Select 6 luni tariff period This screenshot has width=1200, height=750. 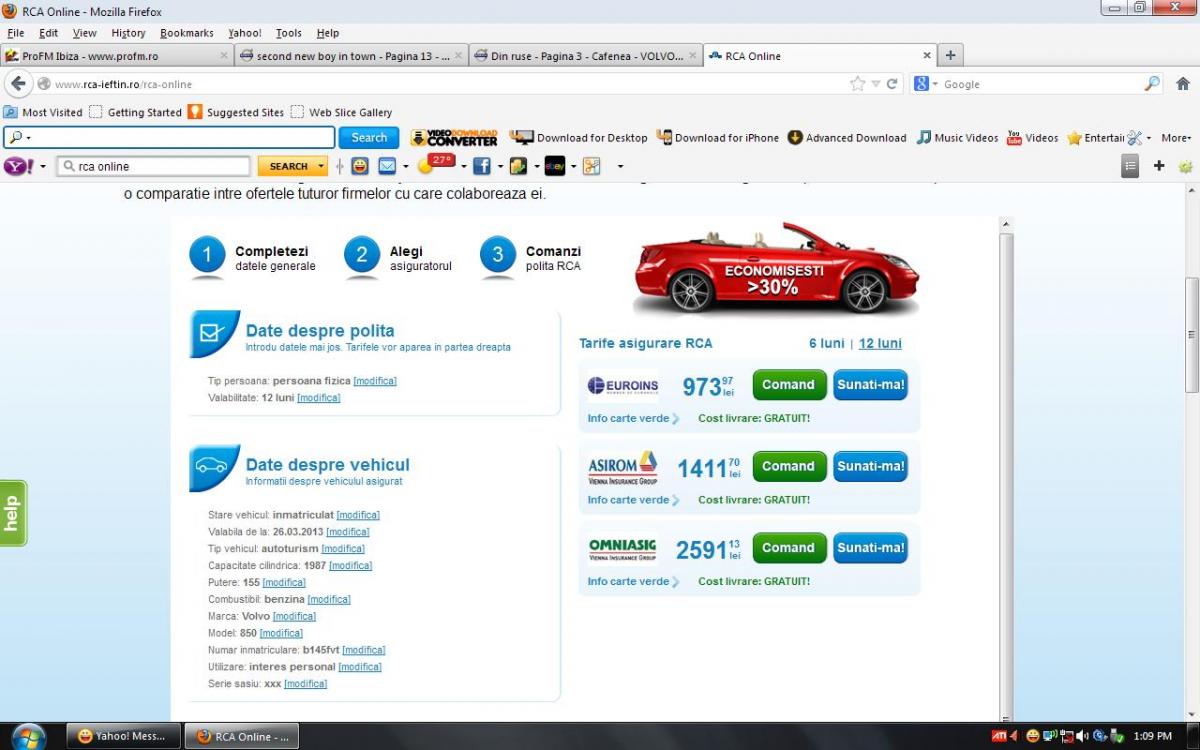[x=827, y=343]
